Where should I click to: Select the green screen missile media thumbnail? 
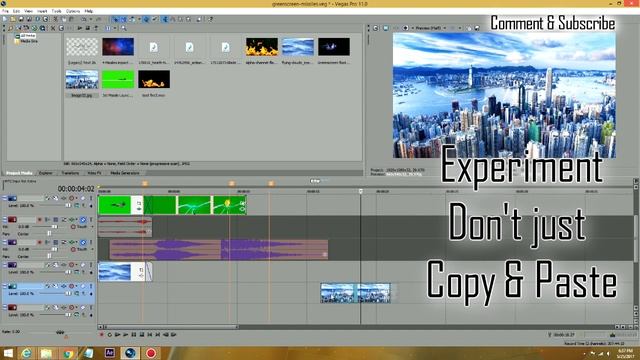(x=118, y=79)
